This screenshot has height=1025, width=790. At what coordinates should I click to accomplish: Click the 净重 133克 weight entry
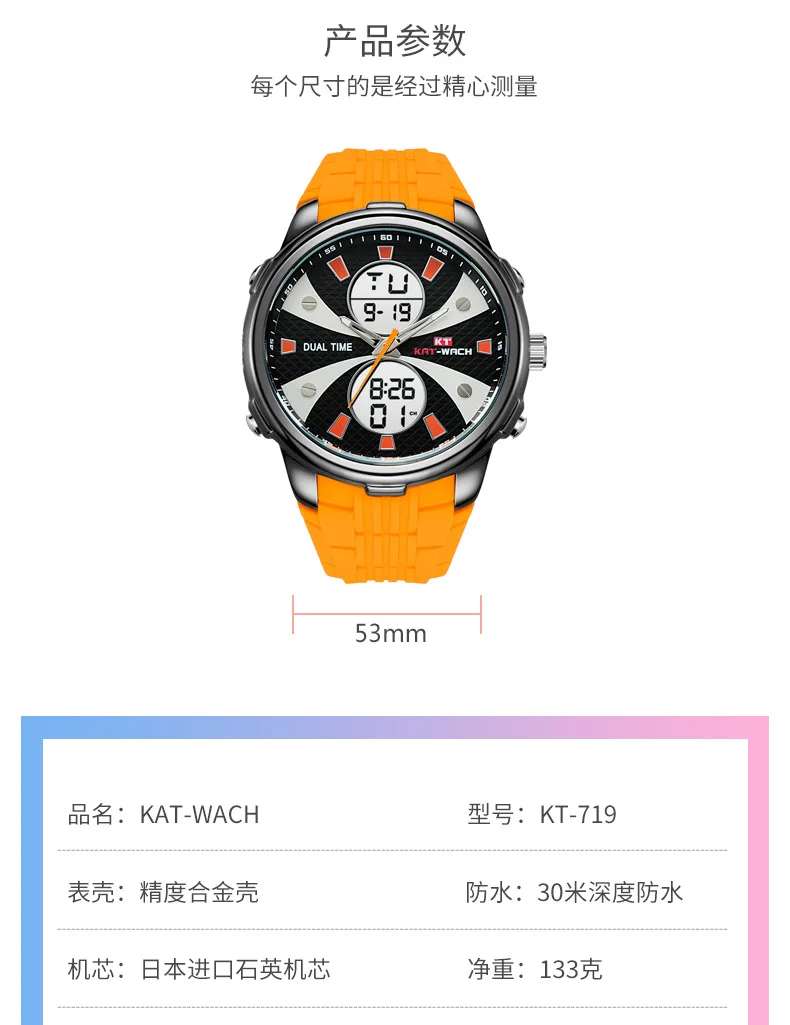tap(535, 969)
